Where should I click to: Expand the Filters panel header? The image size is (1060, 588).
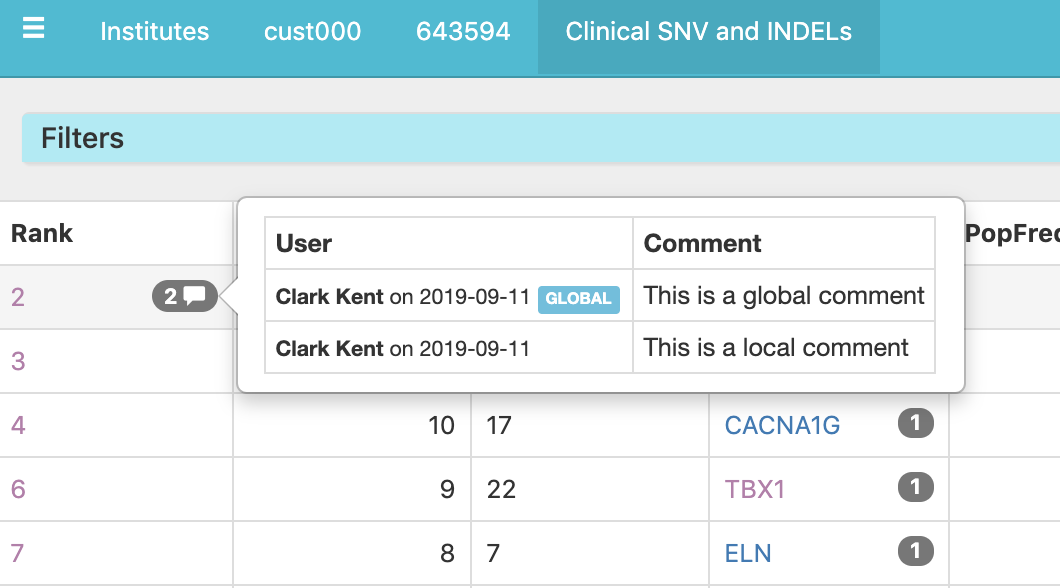click(541, 138)
